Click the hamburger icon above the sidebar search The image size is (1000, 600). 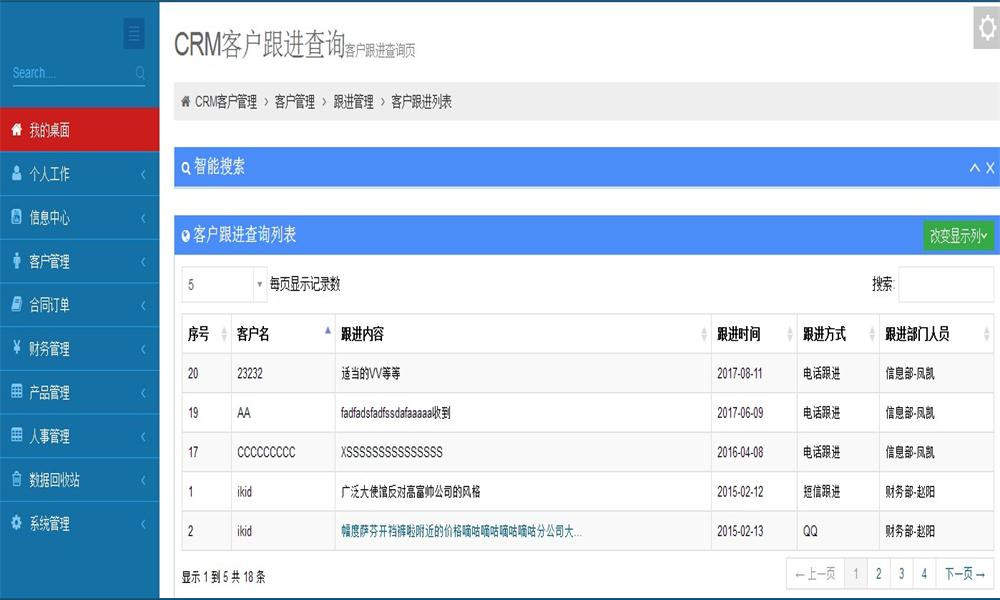click(133, 33)
